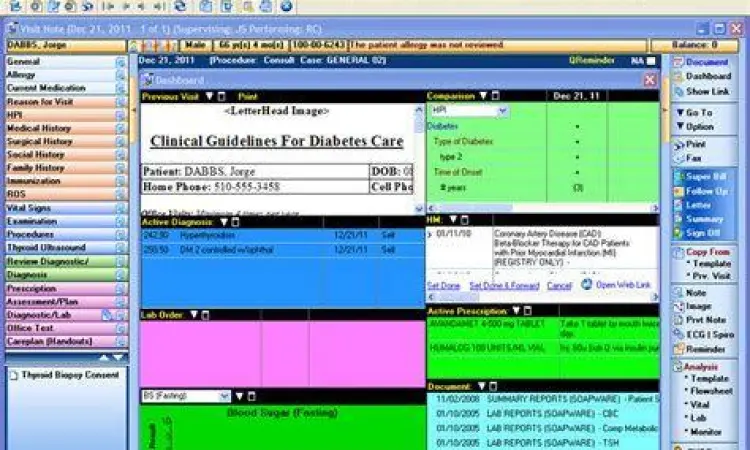Click the Document icon in the right panel
Viewport: 750px width, 450px height.
678,62
